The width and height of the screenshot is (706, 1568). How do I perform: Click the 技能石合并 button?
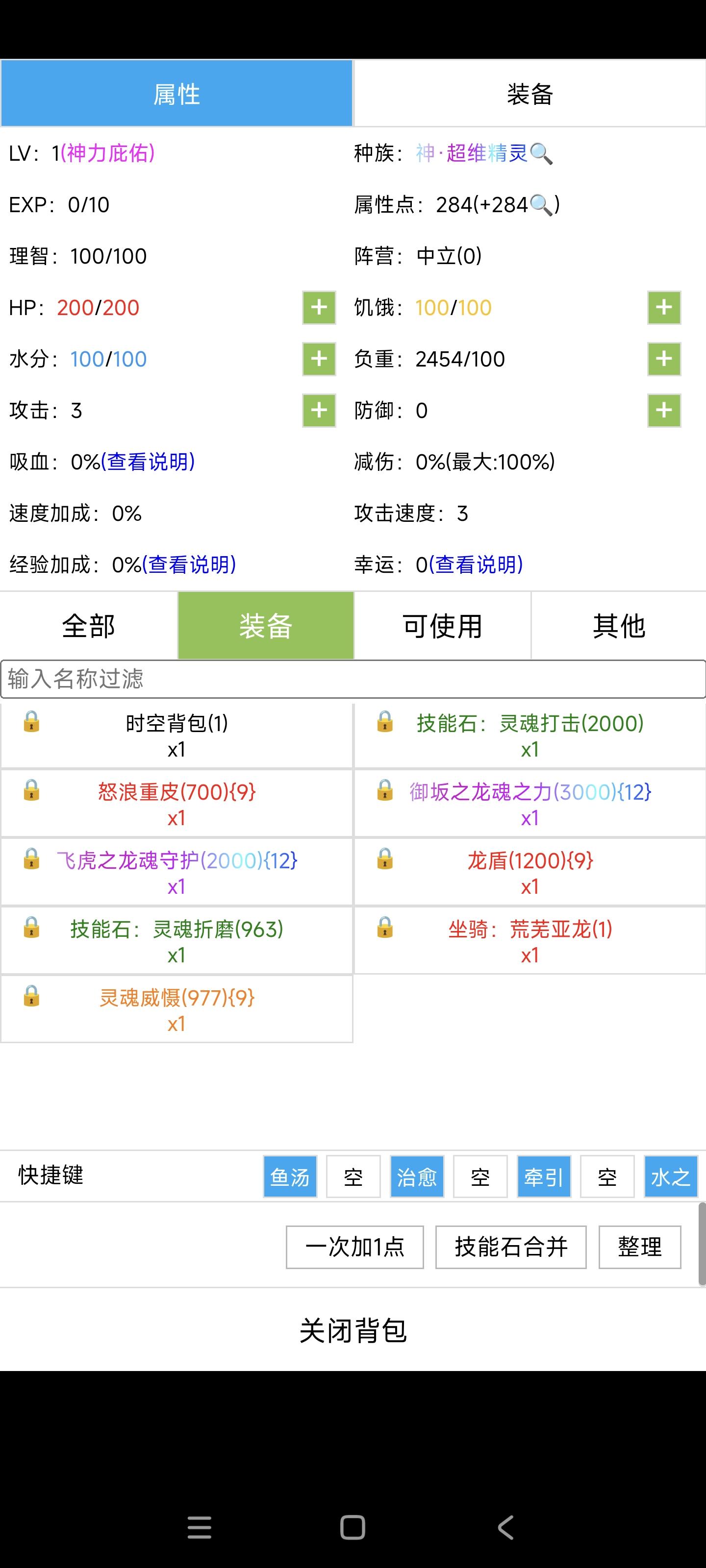tap(510, 1247)
